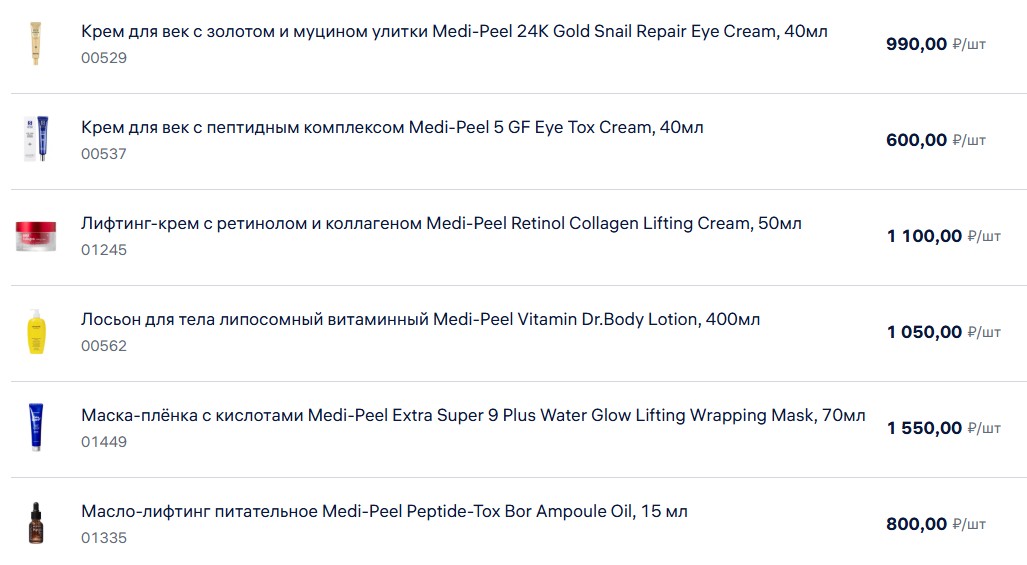The image size is (1027, 565).
Task: Click product code 01245
Action: coord(104,250)
